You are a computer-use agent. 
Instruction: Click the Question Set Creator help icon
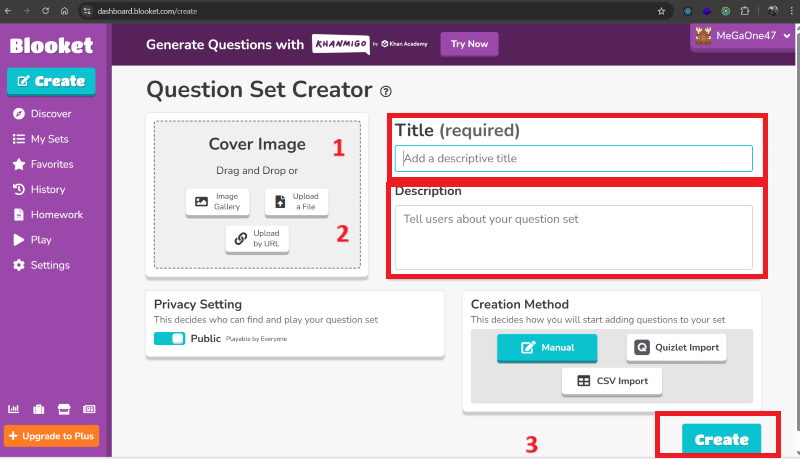(386, 91)
